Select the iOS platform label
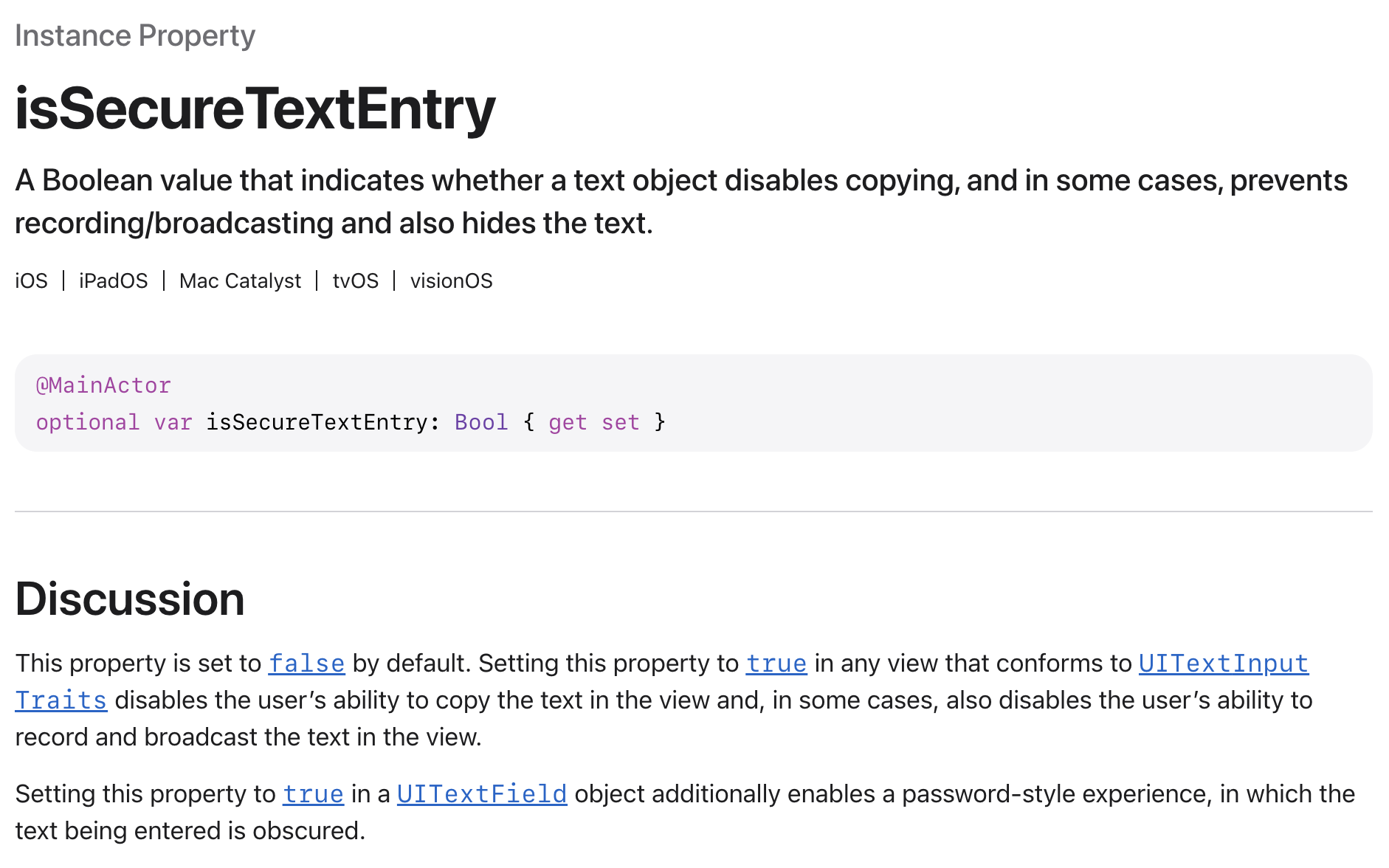Image resolution: width=1389 pixels, height=868 pixels. (x=31, y=281)
